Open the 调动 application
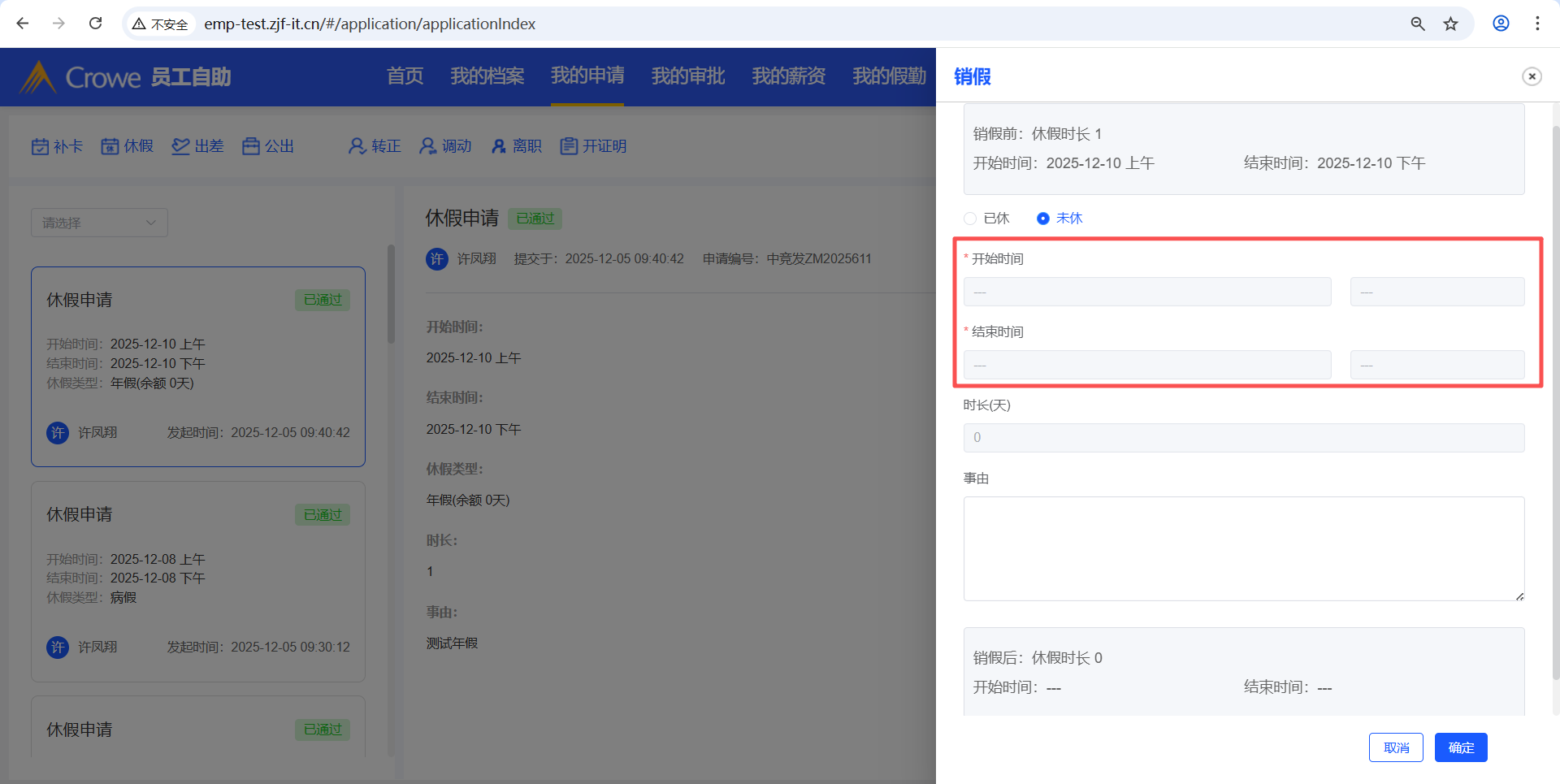Screen dimensions: 1560x784 tap(445, 146)
